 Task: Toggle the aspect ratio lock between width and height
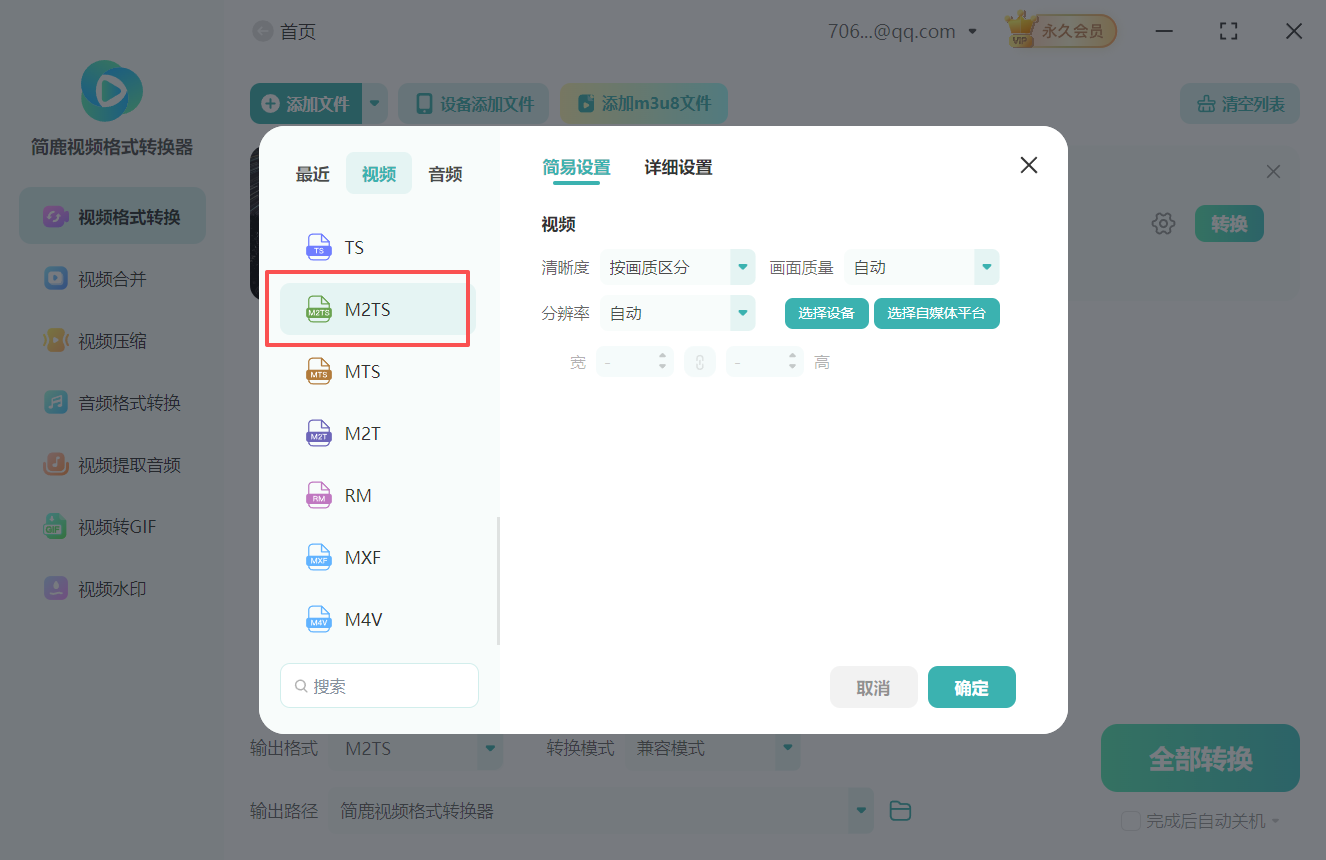click(699, 361)
